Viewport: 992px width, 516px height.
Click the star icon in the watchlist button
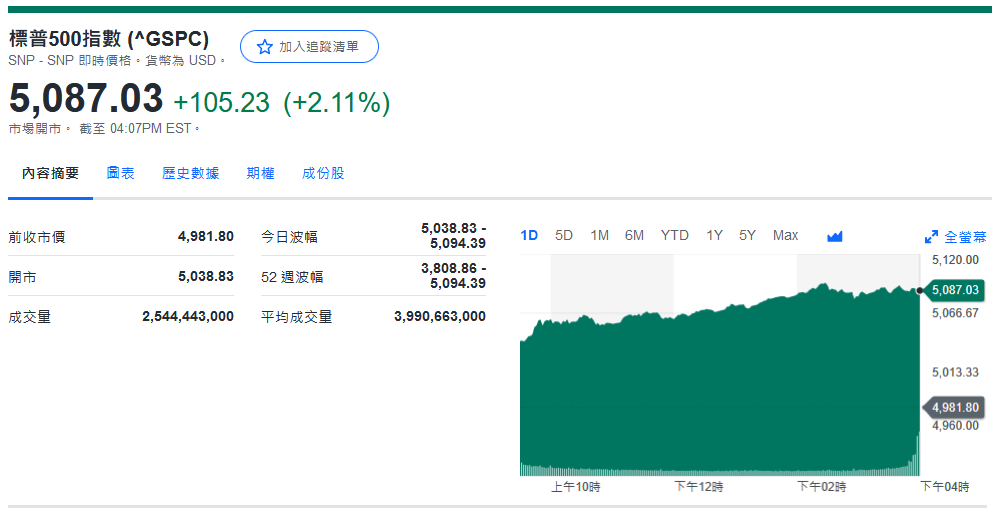(x=264, y=47)
